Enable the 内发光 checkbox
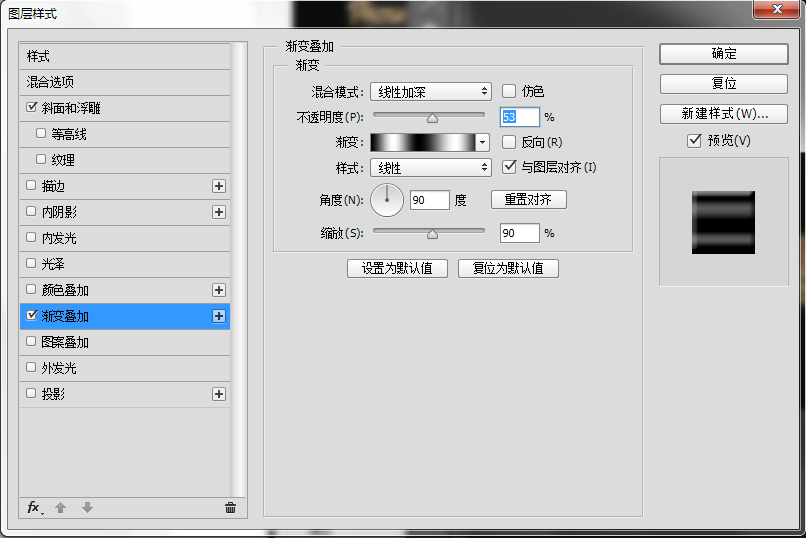Image resolution: width=806 pixels, height=538 pixels. 31,237
